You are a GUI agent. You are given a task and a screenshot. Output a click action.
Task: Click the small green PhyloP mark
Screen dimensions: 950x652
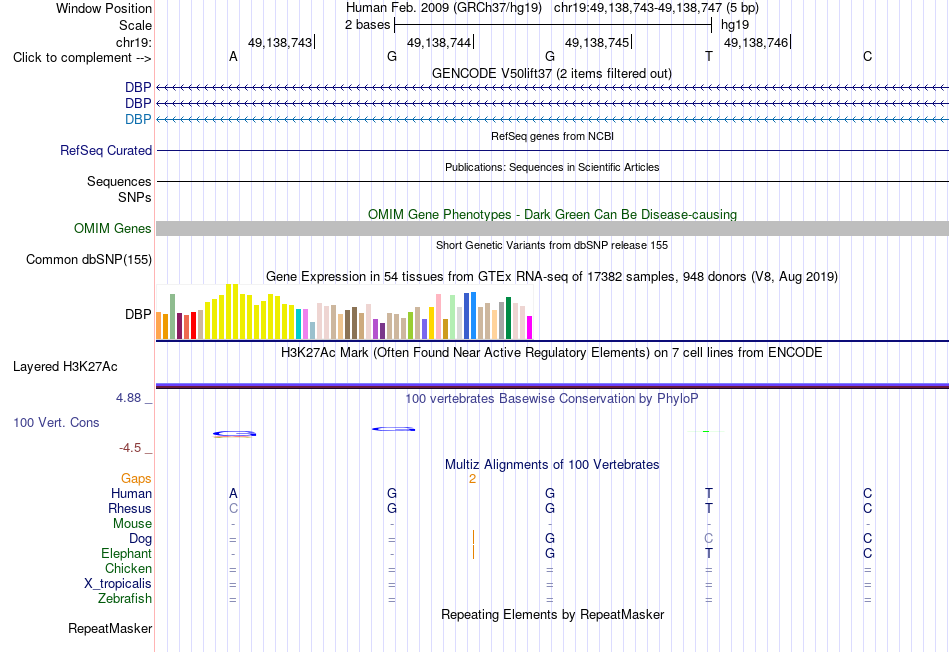coord(706,431)
